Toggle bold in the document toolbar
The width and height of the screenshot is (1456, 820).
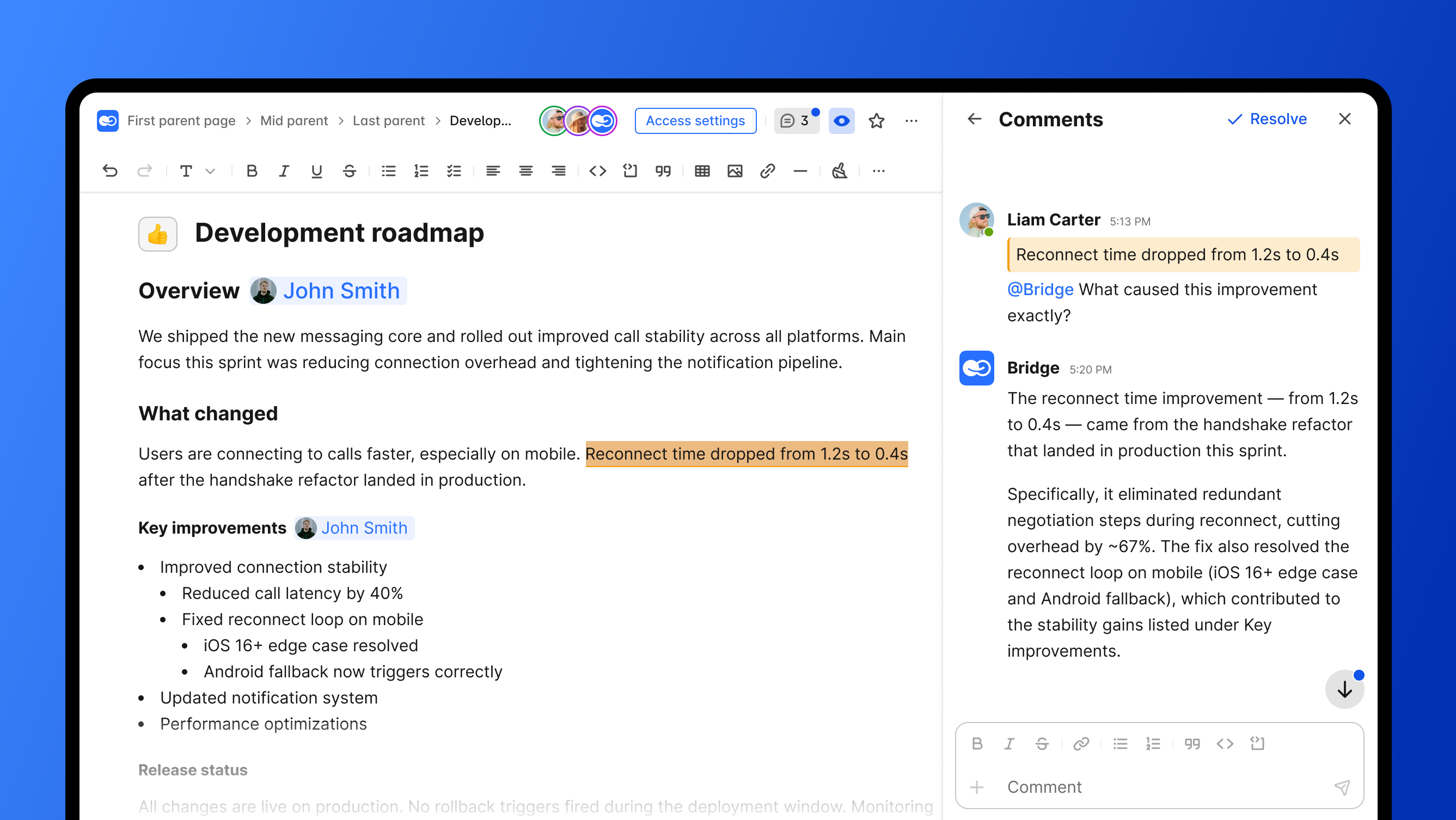[252, 170]
